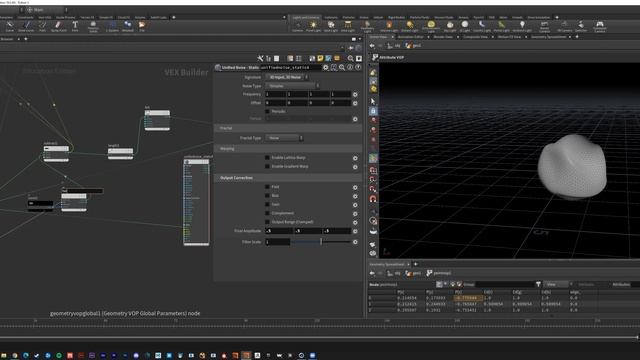Click the back arrow above viewport
Image resolution: width=640 pixels, height=360 pixels.
(372, 46)
